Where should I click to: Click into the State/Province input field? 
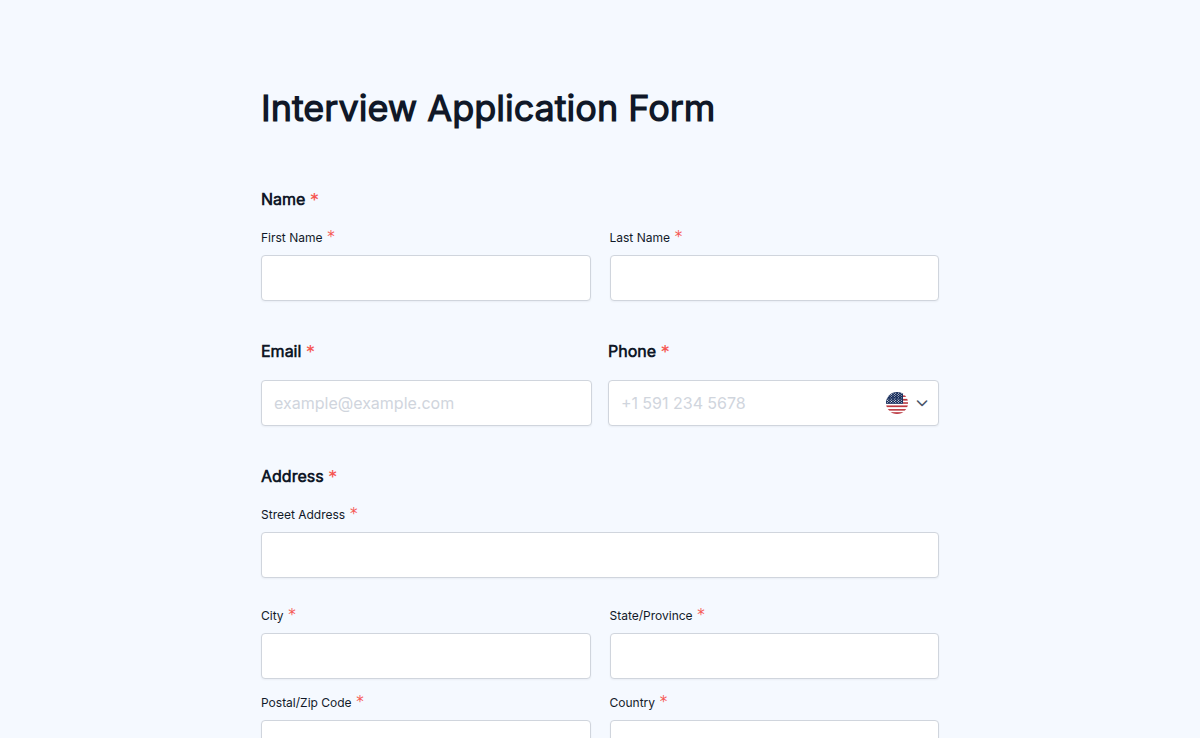pyautogui.click(x=773, y=656)
